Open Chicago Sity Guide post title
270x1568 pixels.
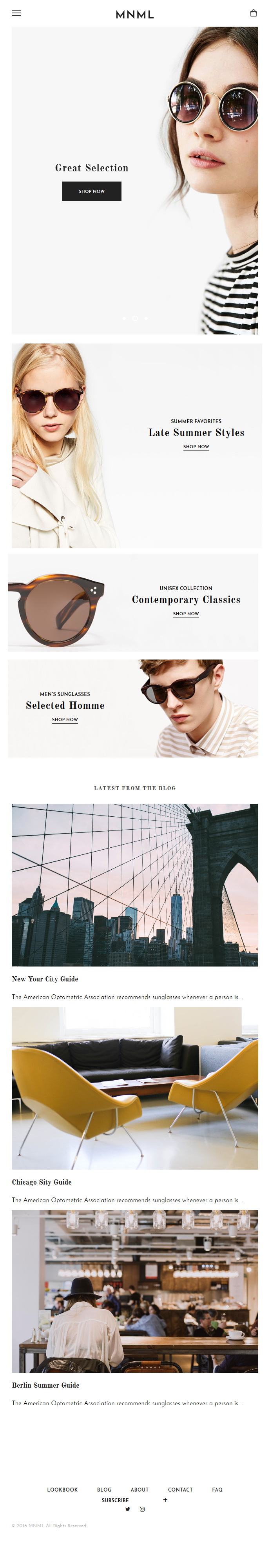point(42,1181)
